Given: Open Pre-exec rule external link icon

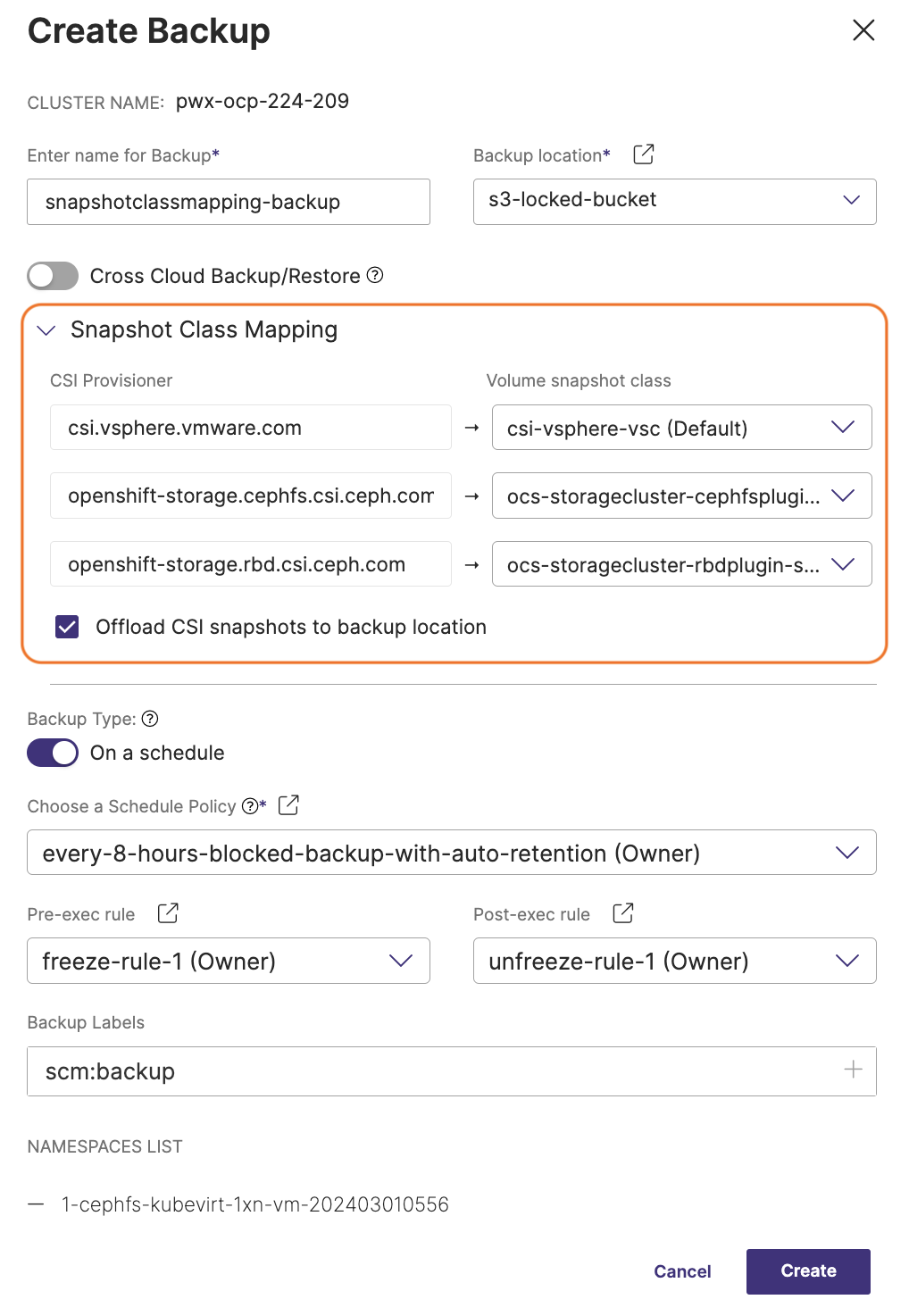Looking at the screenshot, I should [x=168, y=913].
